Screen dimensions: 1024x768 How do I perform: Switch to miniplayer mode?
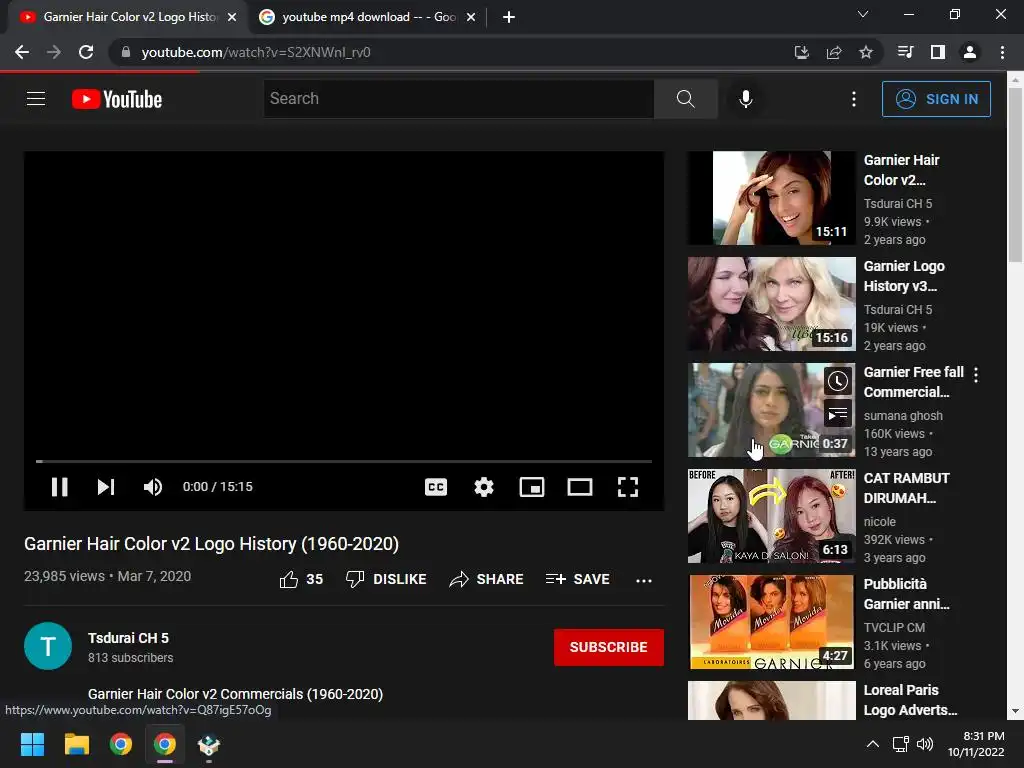click(532, 487)
